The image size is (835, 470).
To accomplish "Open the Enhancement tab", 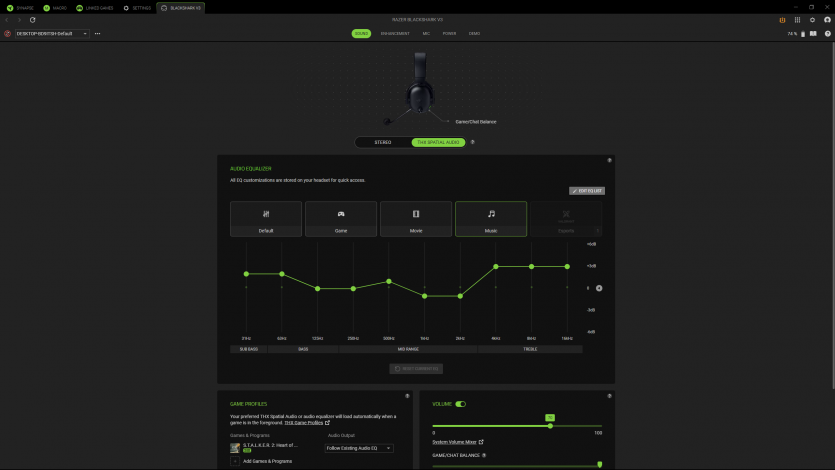I will pyautogui.click(x=395, y=33).
